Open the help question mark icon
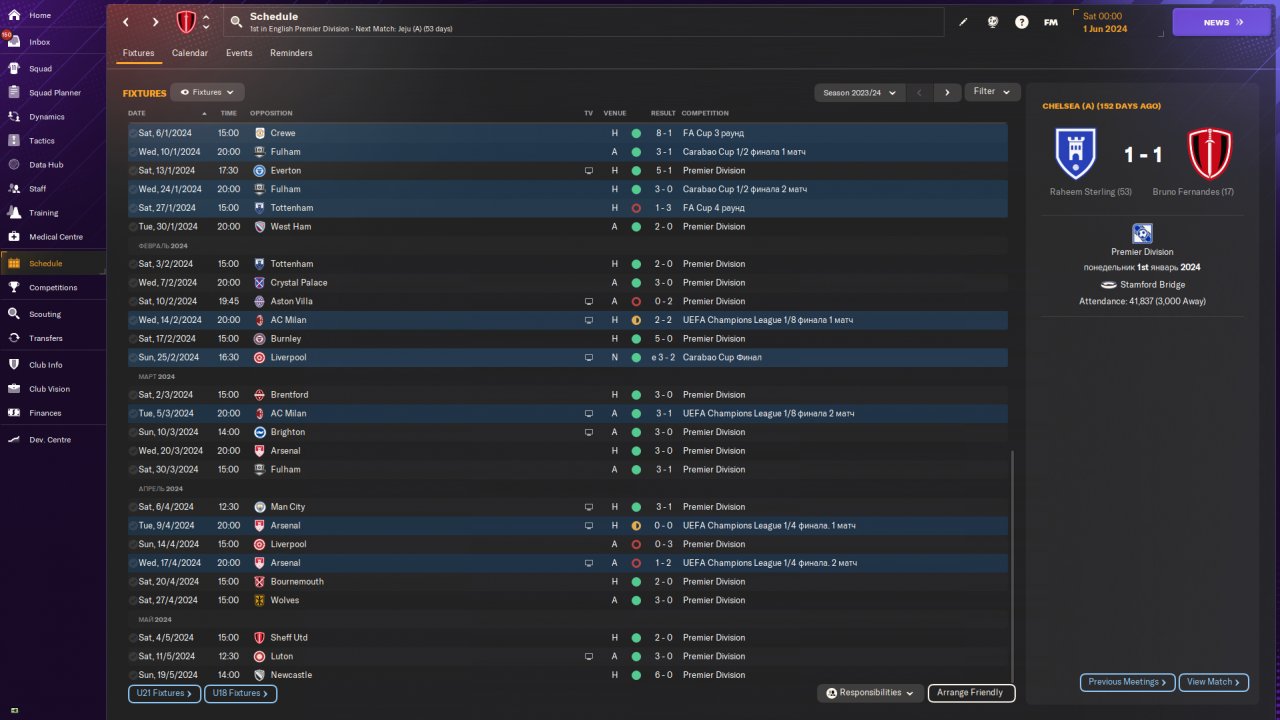 tap(1021, 22)
